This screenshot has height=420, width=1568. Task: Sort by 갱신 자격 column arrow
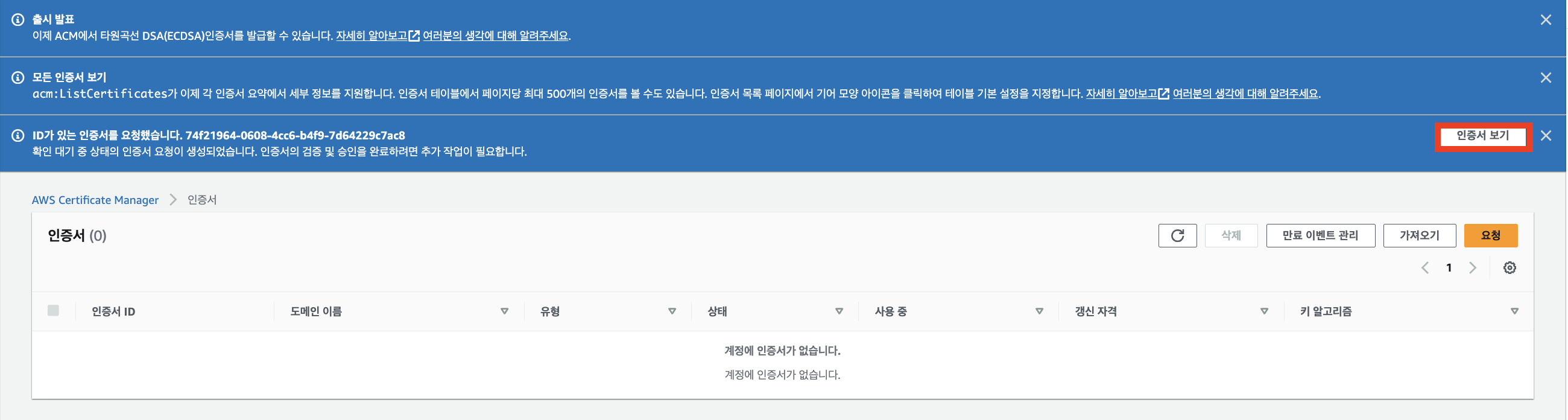coord(1265,311)
